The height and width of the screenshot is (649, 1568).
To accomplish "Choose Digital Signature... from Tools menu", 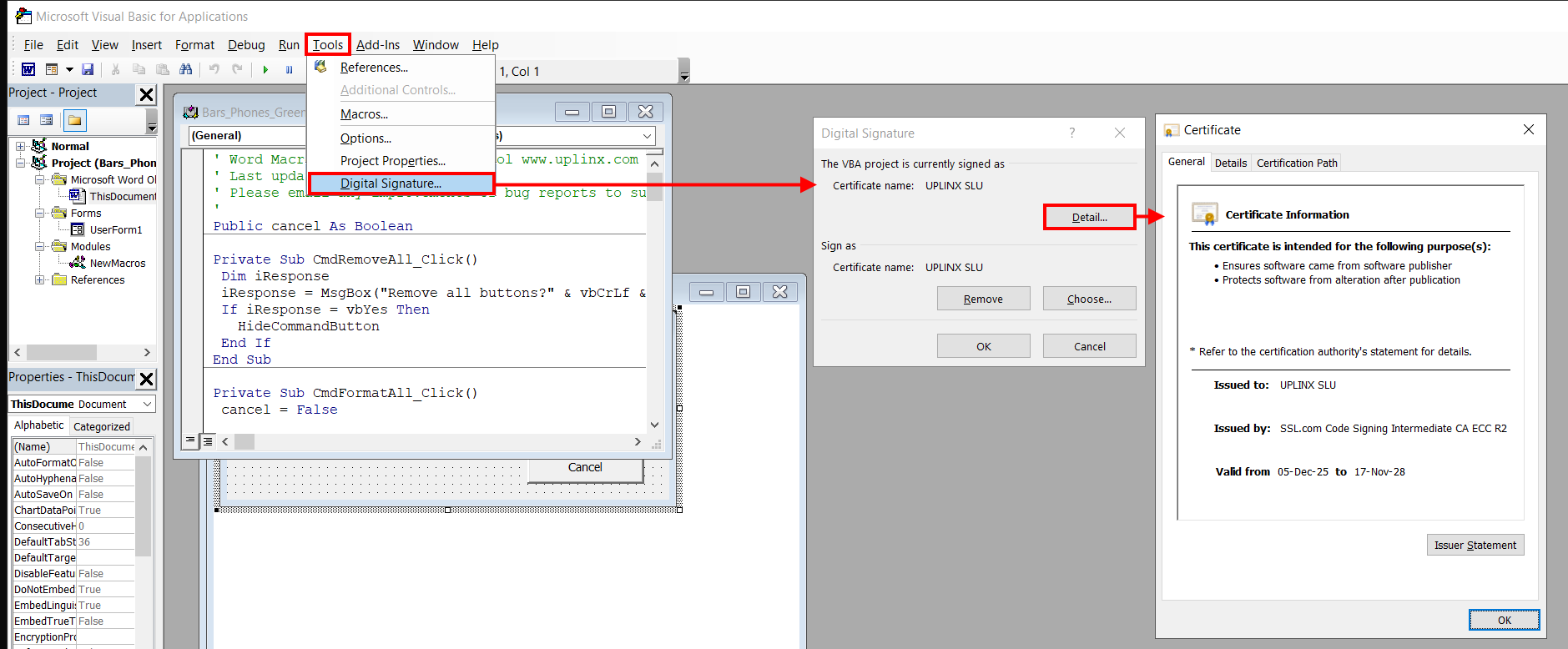I will click(391, 184).
